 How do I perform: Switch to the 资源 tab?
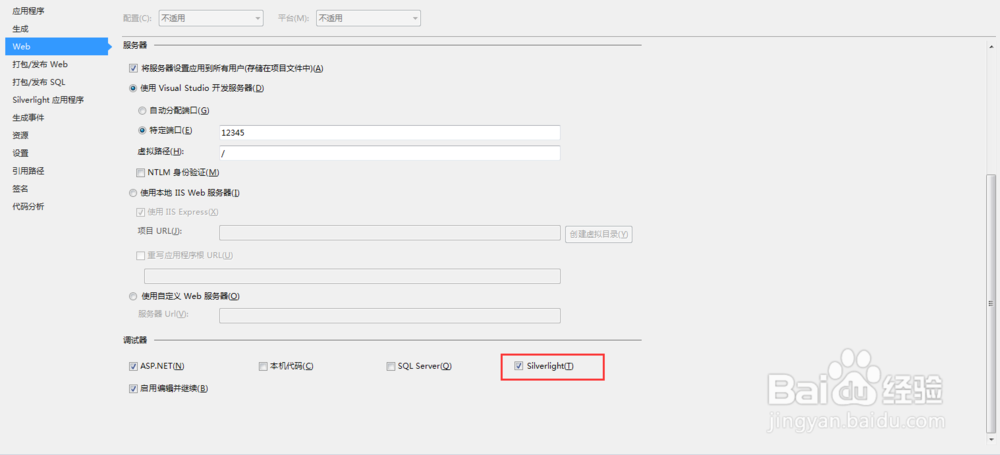tap(20, 135)
